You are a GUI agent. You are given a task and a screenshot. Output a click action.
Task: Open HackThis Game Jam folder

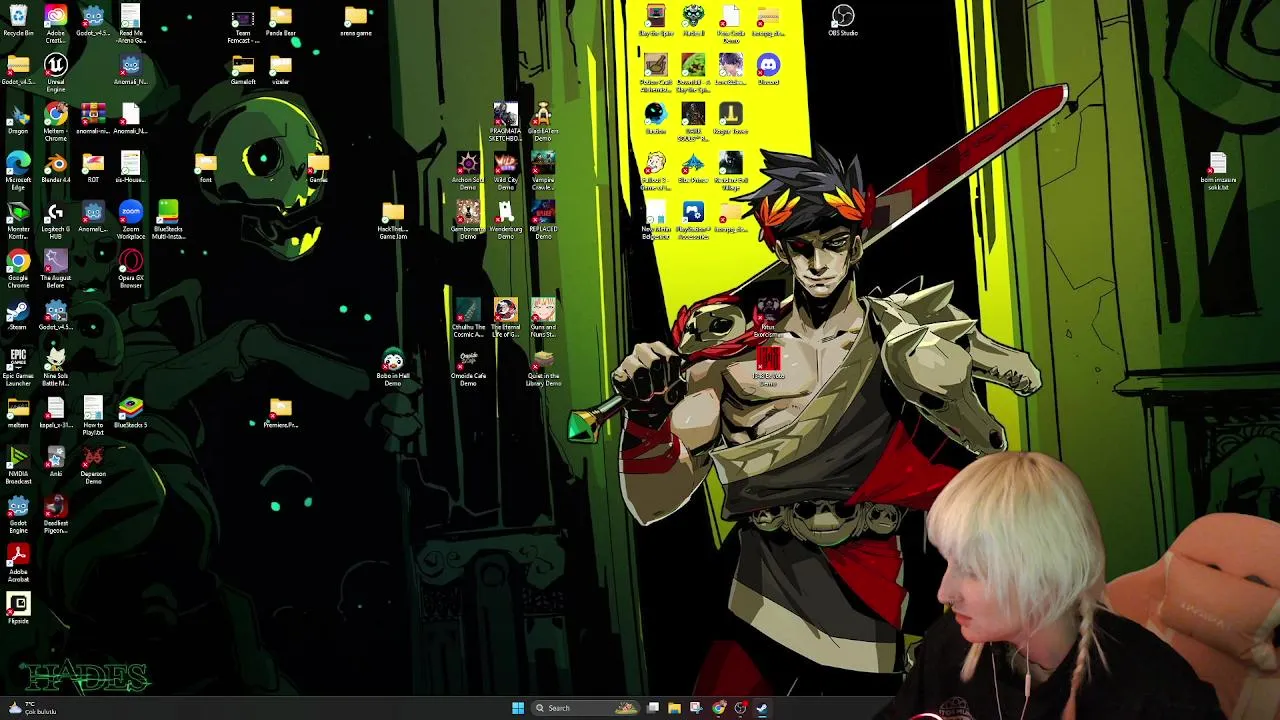tap(393, 220)
